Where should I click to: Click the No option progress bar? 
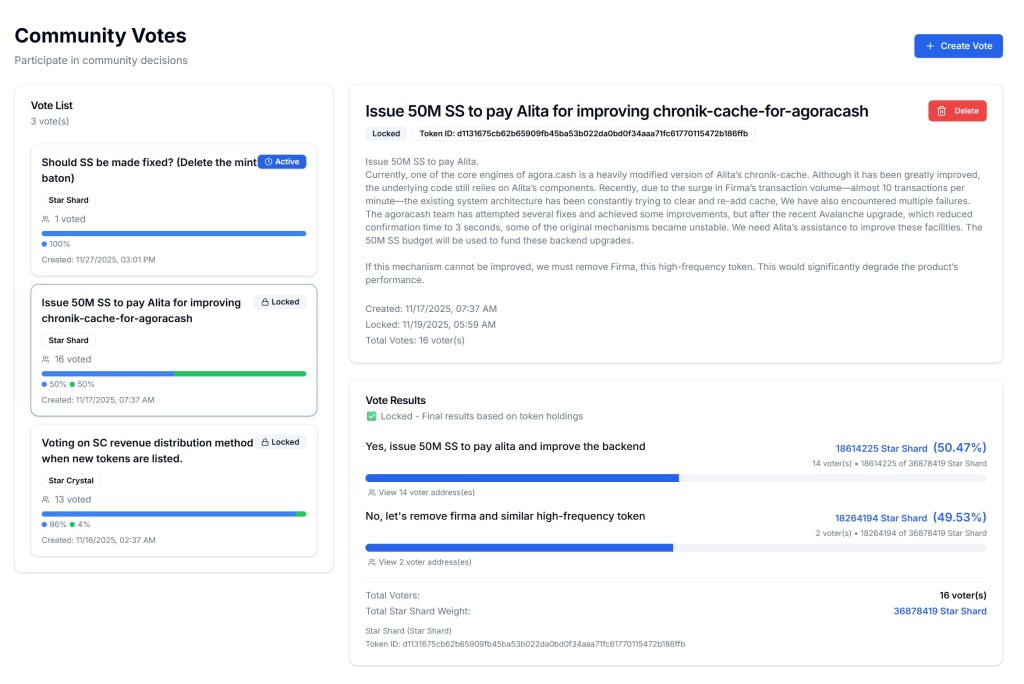coord(675,548)
